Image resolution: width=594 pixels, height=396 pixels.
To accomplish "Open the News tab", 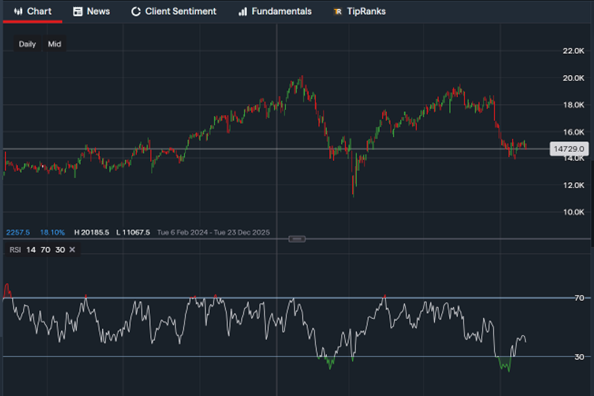I will 91,11.
